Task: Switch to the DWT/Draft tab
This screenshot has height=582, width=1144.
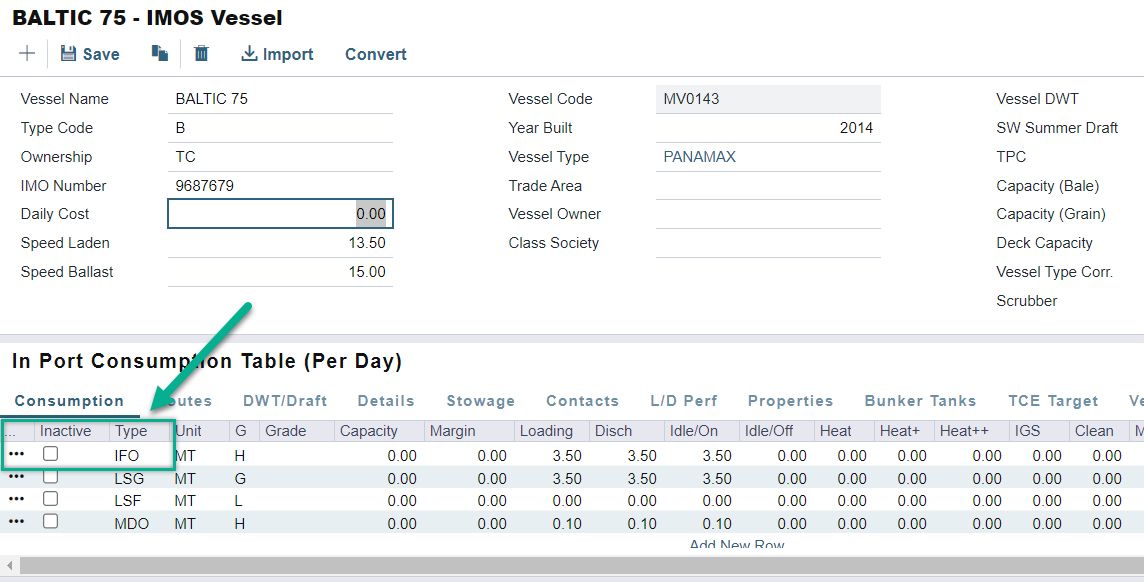Action: coord(285,401)
